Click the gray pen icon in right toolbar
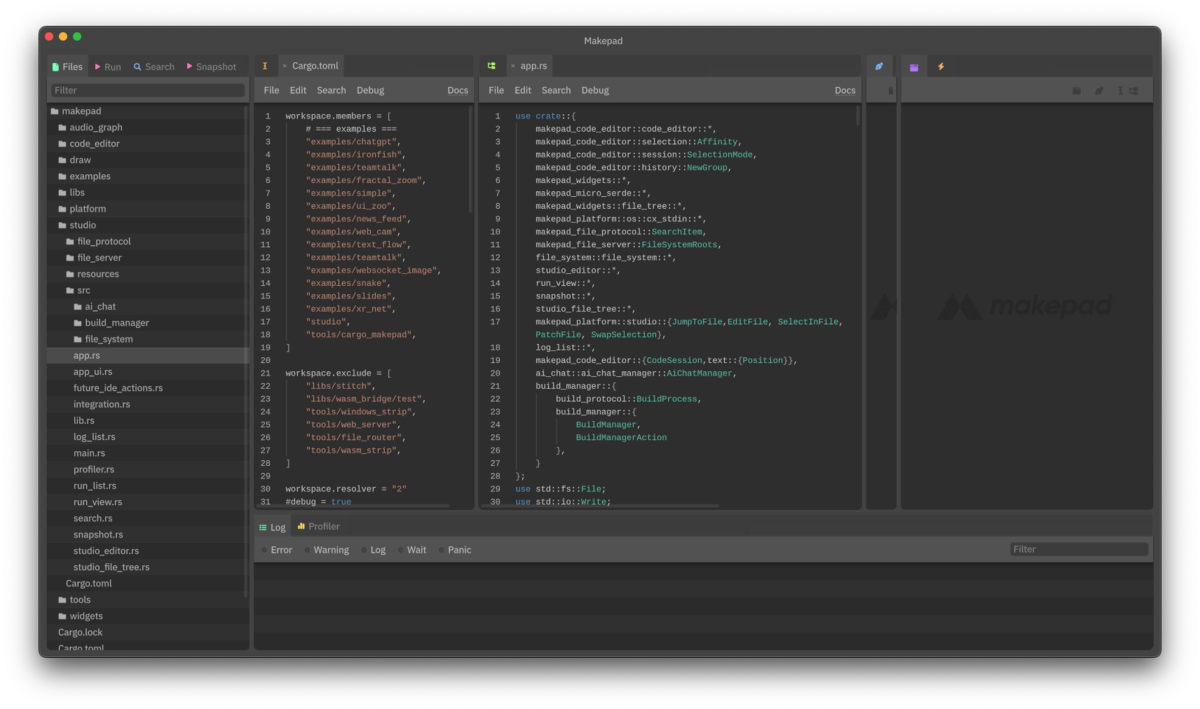 [x=1098, y=90]
